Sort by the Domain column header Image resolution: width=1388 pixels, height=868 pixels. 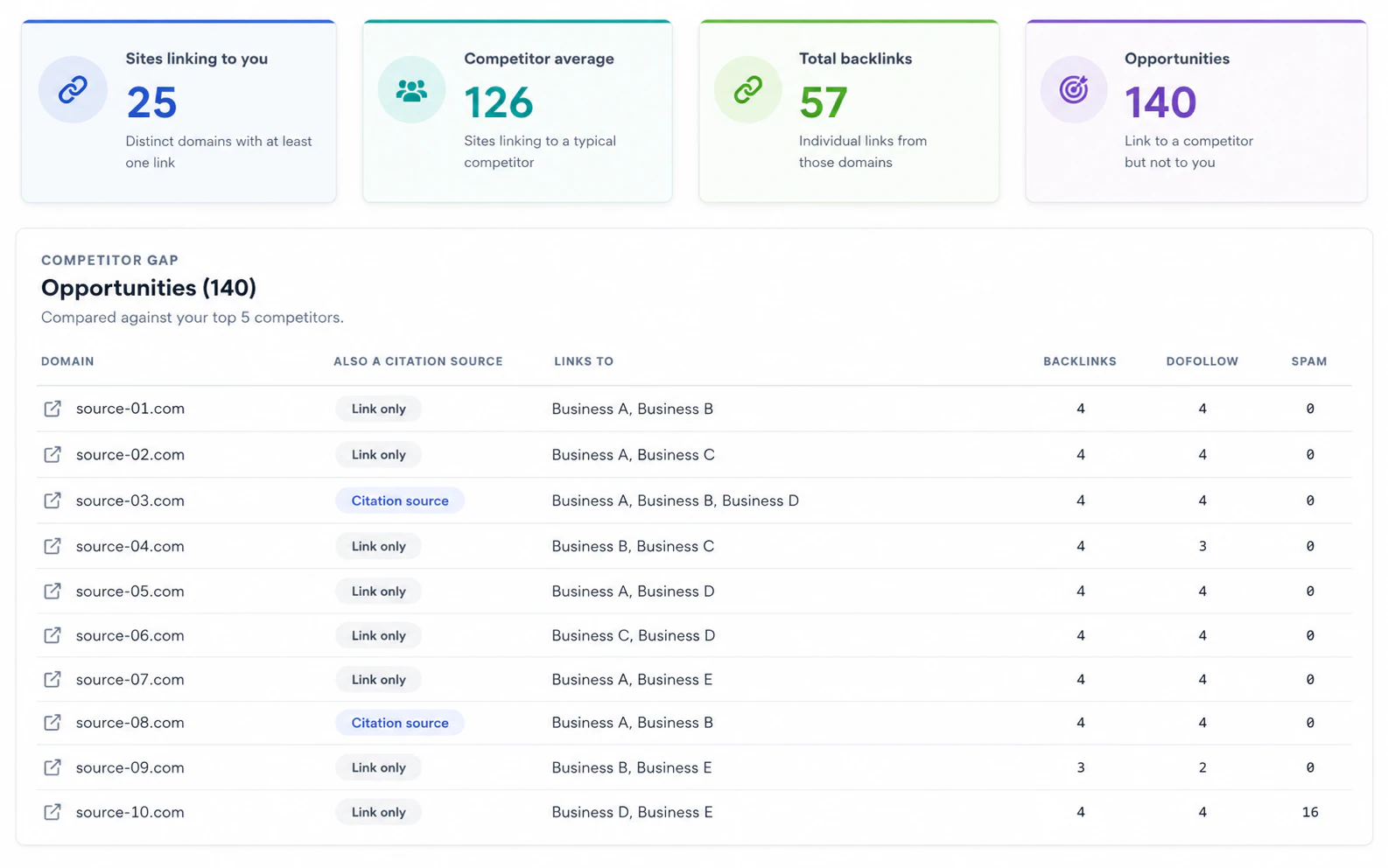point(67,361)
